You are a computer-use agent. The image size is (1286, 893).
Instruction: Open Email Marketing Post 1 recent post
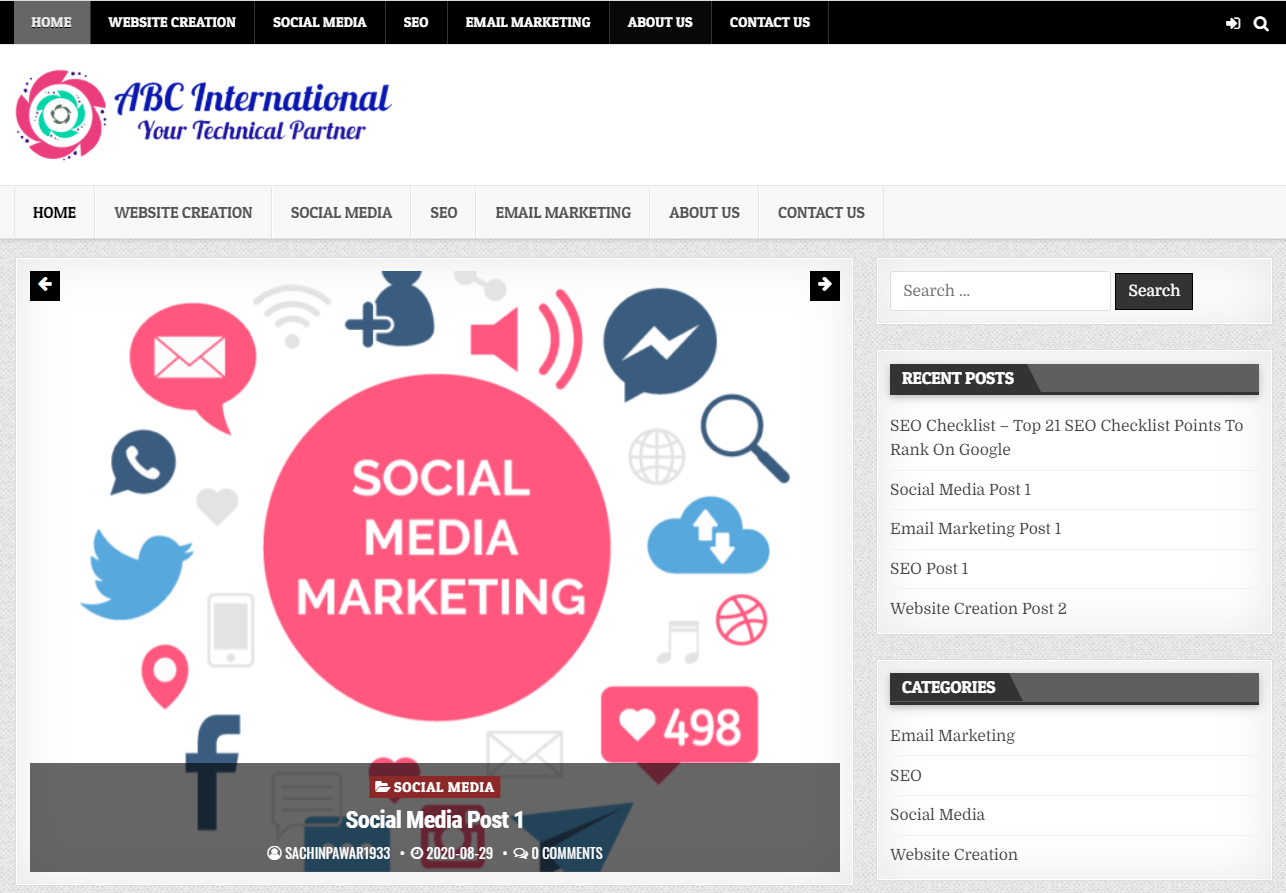[x=975, y=528]
